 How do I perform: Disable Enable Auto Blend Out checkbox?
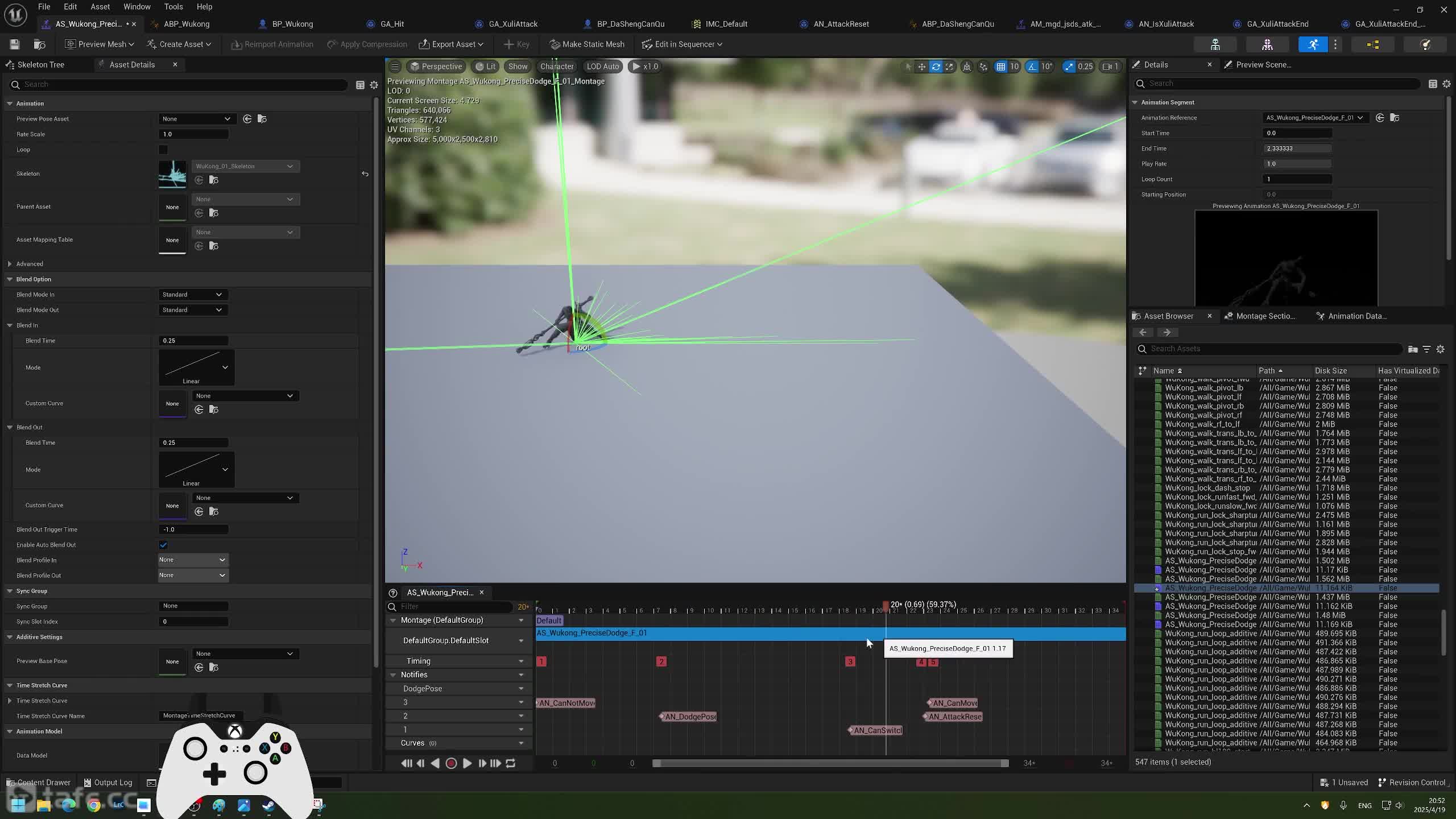tap(163, 545)
